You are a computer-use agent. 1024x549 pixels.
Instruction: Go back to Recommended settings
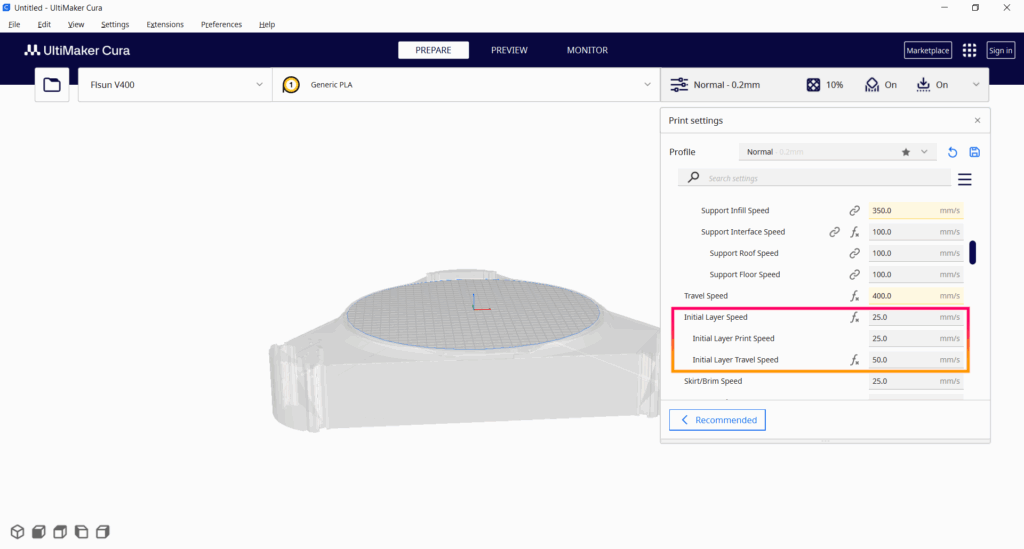717,420
